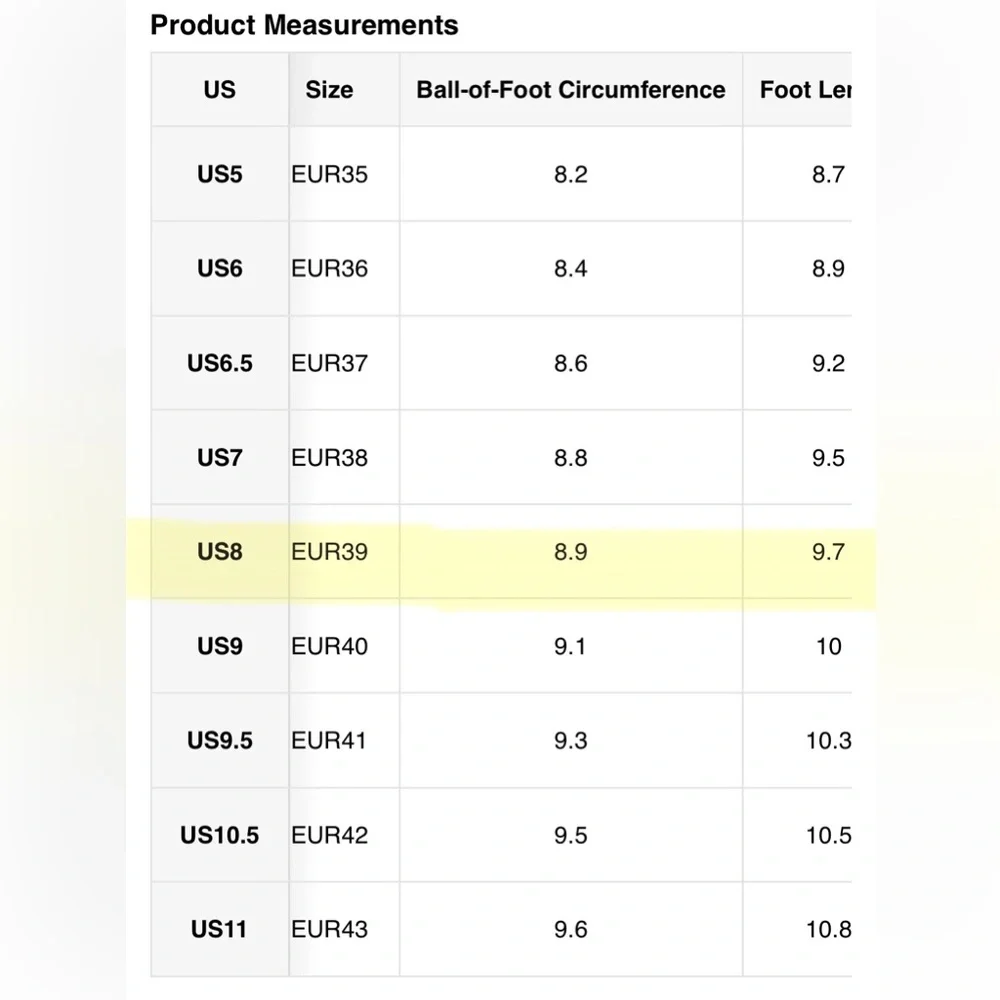The height and width of the screenshot is (1000, 1000).
Task: Click the Size column header
Action: pyautogui.click(x=329, y=90)
